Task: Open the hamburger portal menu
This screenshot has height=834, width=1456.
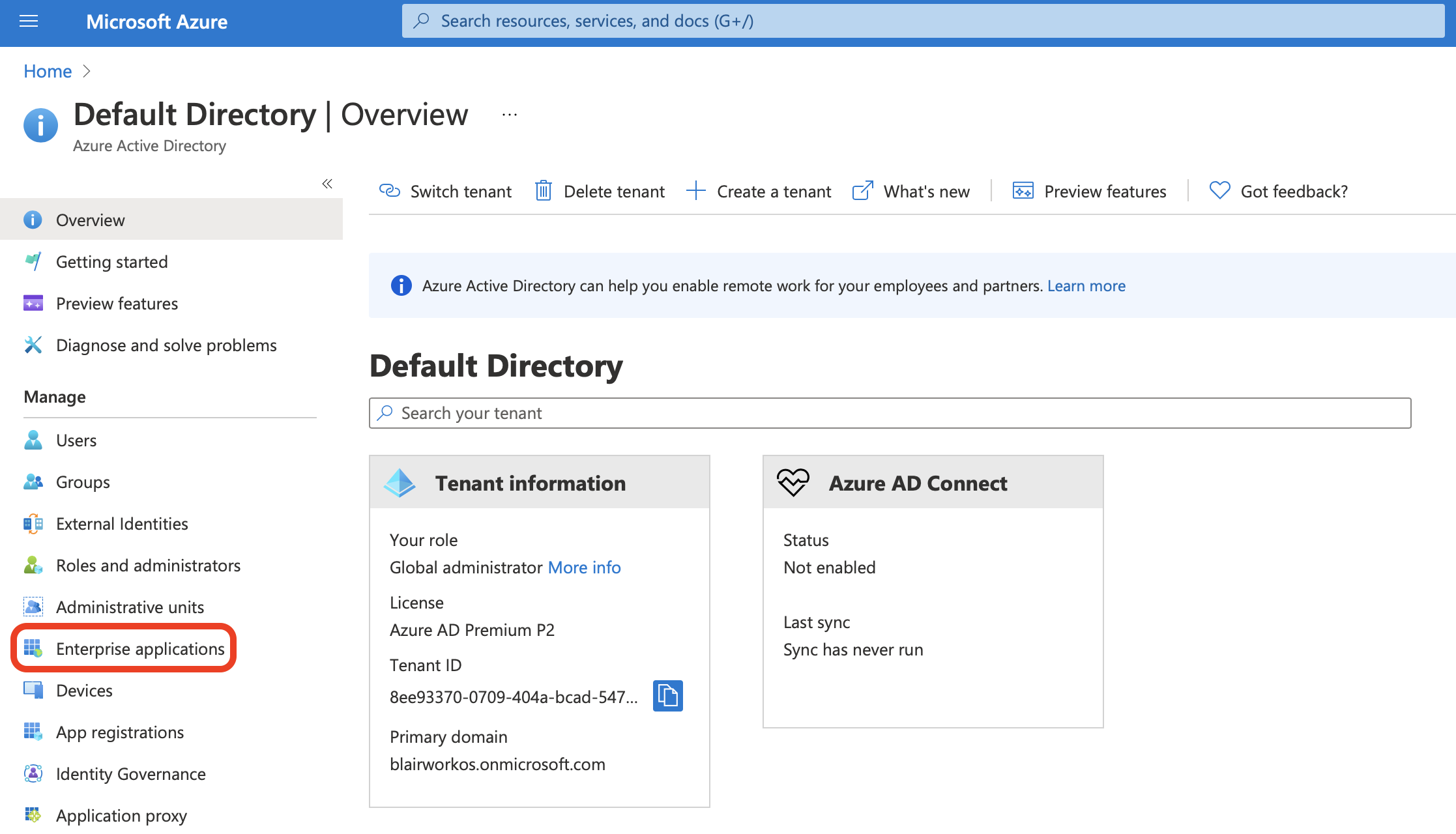Action: click(29, 22)
